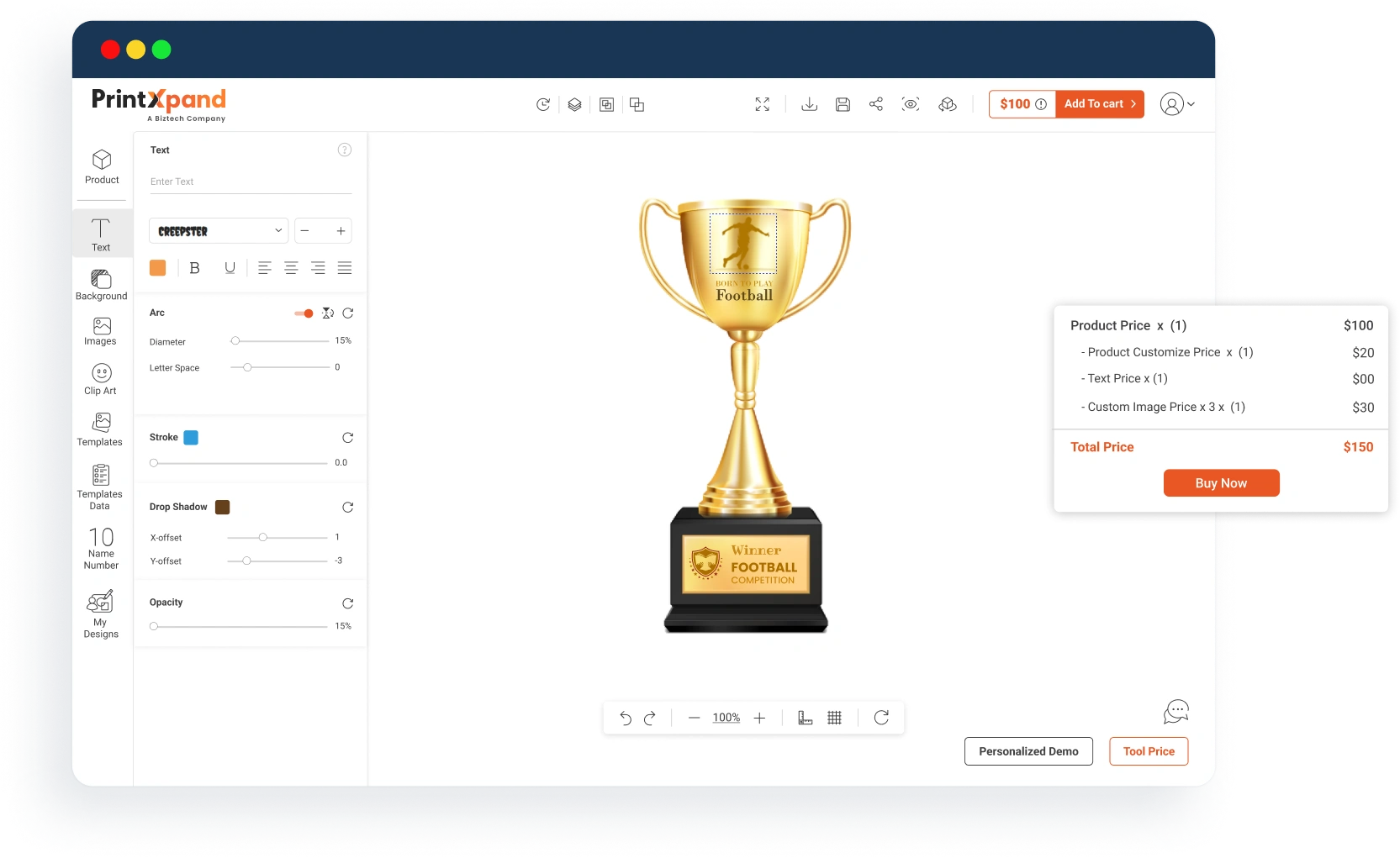Open the Product panel in sidebar
This screenshot has width=1400, height=858.
[102, 167]
